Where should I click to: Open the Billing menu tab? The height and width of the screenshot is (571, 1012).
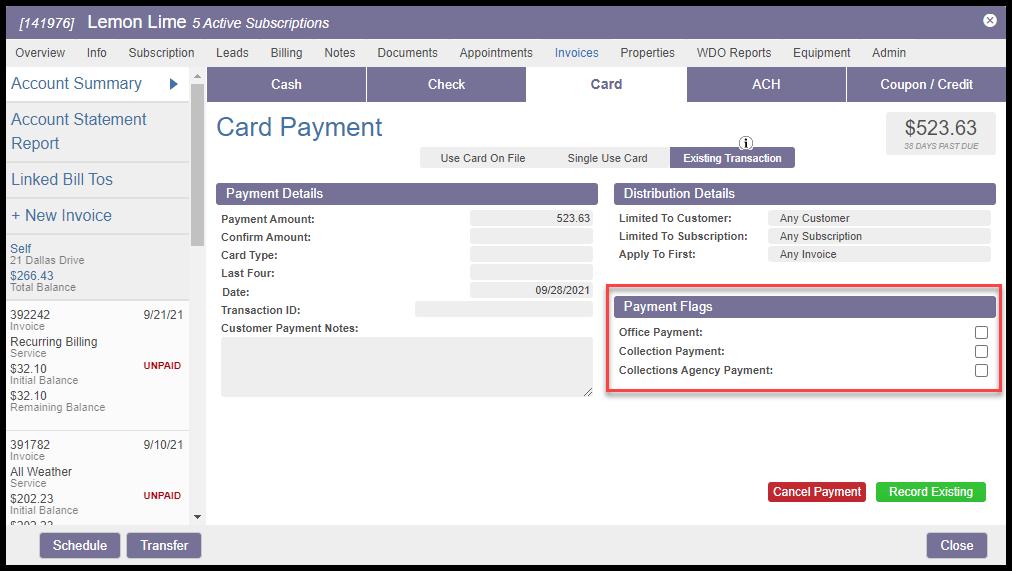point(286,52)
